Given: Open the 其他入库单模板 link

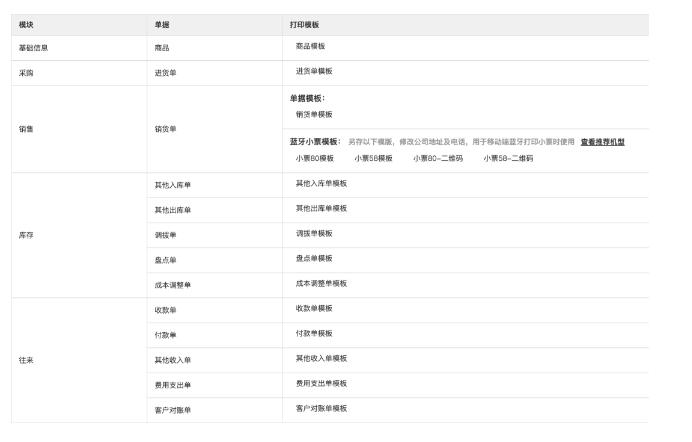Looking at the screenshot, I should (320, 184).
